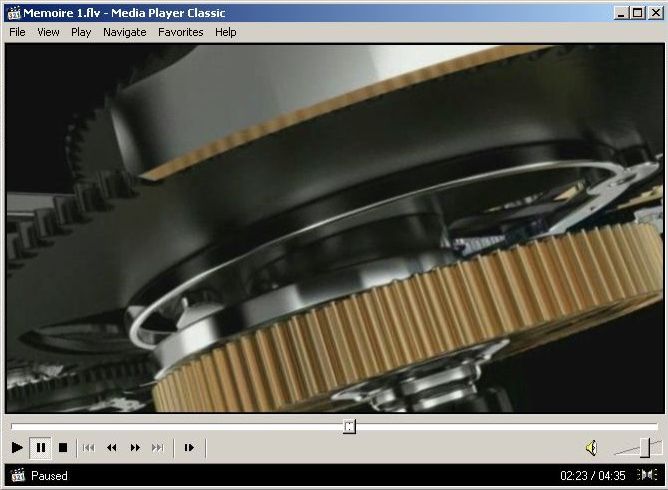Open the View menu
This screenshot has height=490, width=668.
pos(48,32)
